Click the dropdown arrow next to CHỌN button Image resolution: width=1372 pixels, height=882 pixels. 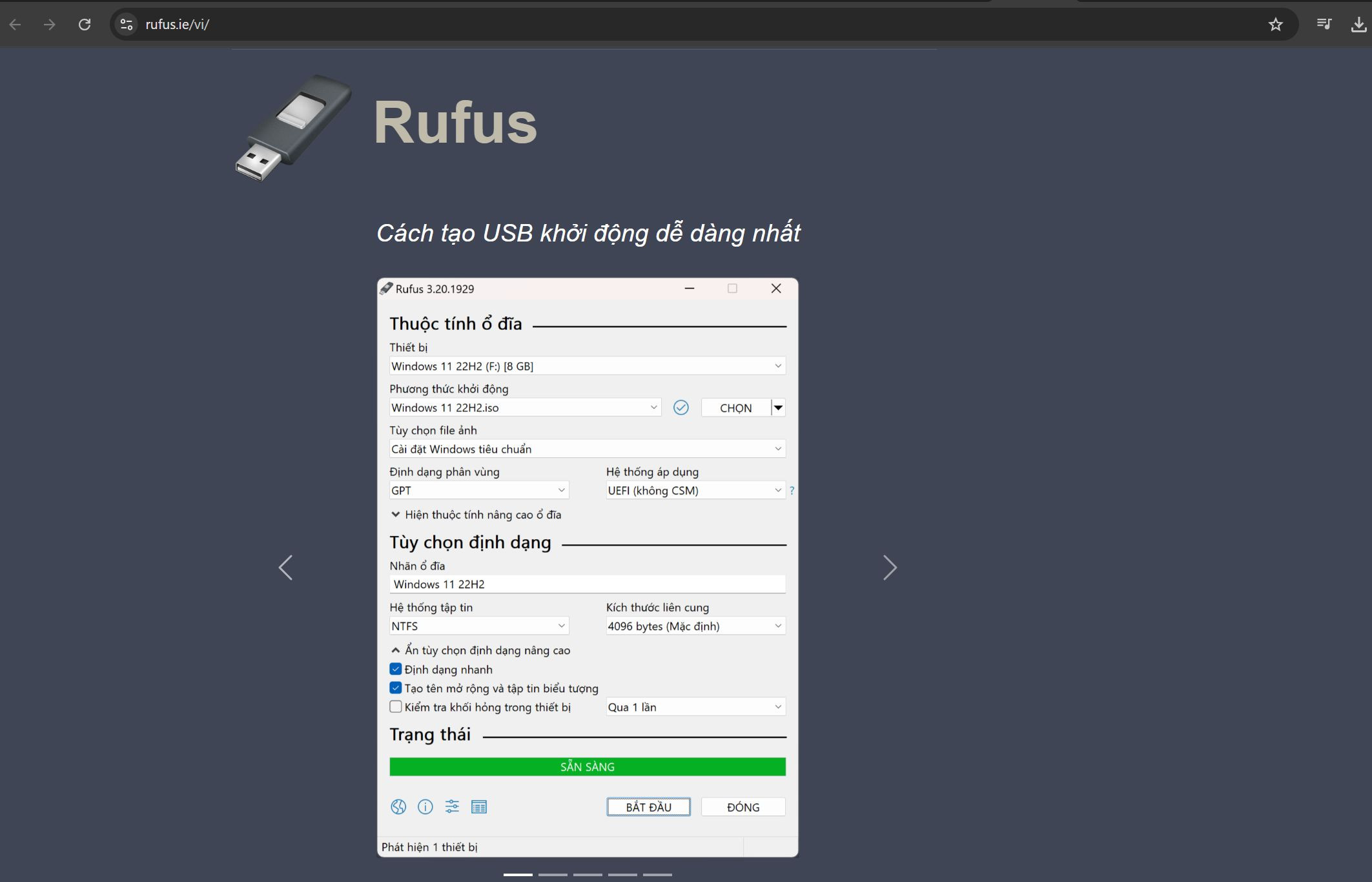click(780, 407)
